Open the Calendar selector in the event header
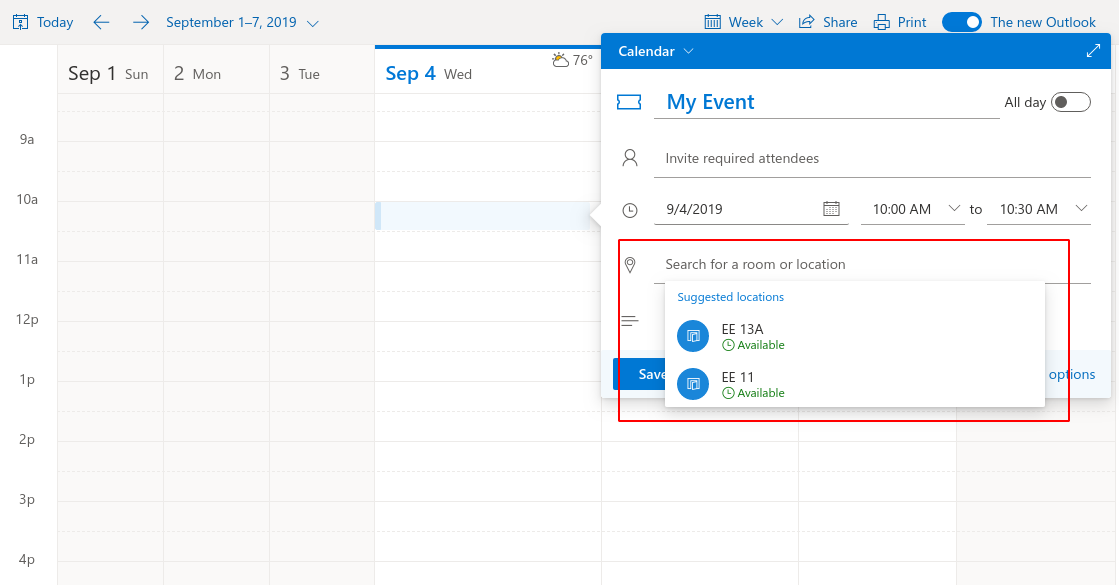The height and width of the screenshot is (585, 1119). 655,51
